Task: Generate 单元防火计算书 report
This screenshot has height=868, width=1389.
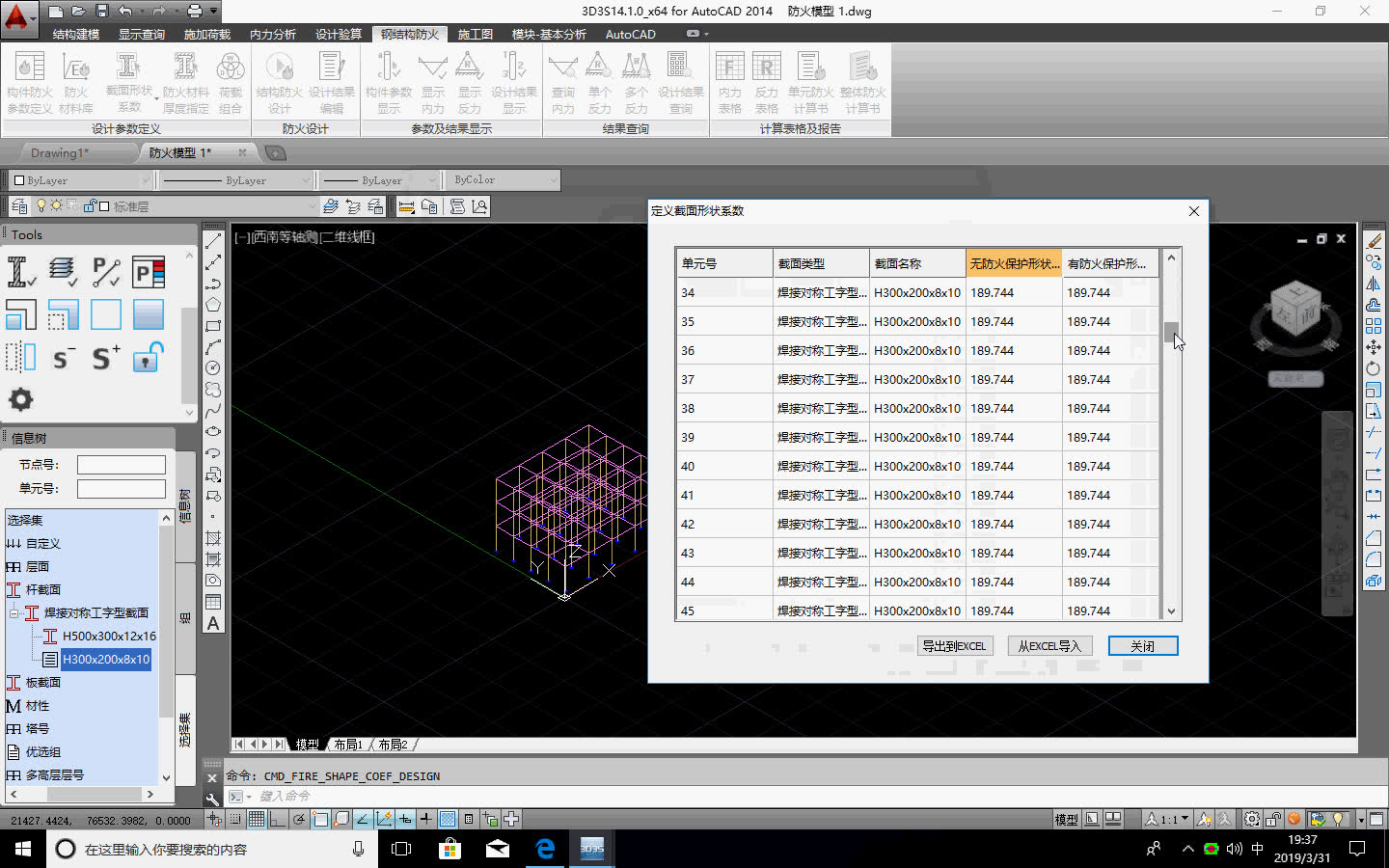Action: pos(810,83)
